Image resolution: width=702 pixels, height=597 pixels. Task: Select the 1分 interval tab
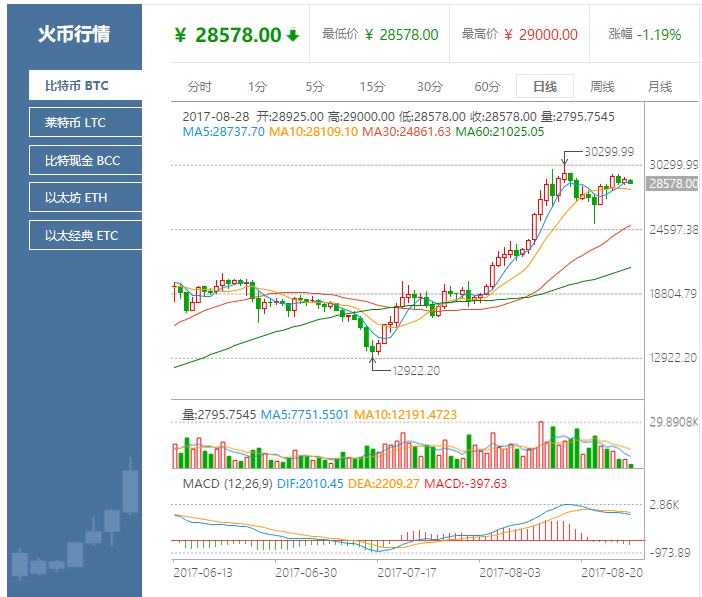tap(257, 86)
